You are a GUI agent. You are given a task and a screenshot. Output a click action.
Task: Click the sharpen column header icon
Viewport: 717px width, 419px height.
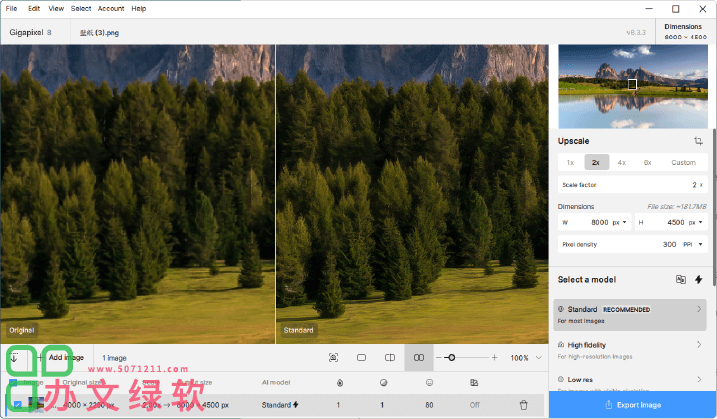coord(384,382)
